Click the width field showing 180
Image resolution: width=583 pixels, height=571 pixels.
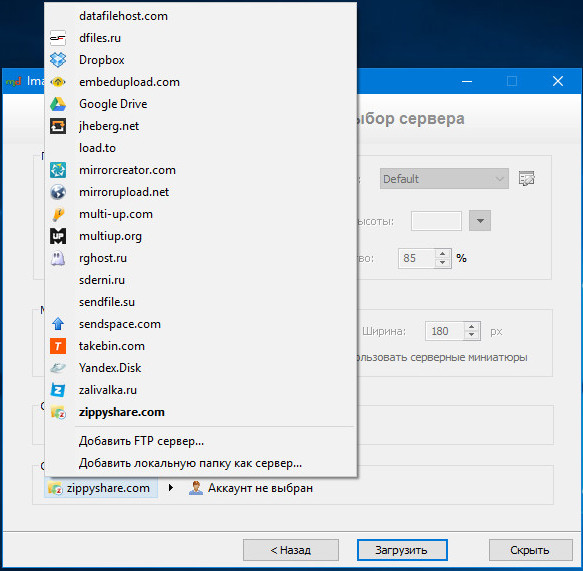(x=444, y=331)
